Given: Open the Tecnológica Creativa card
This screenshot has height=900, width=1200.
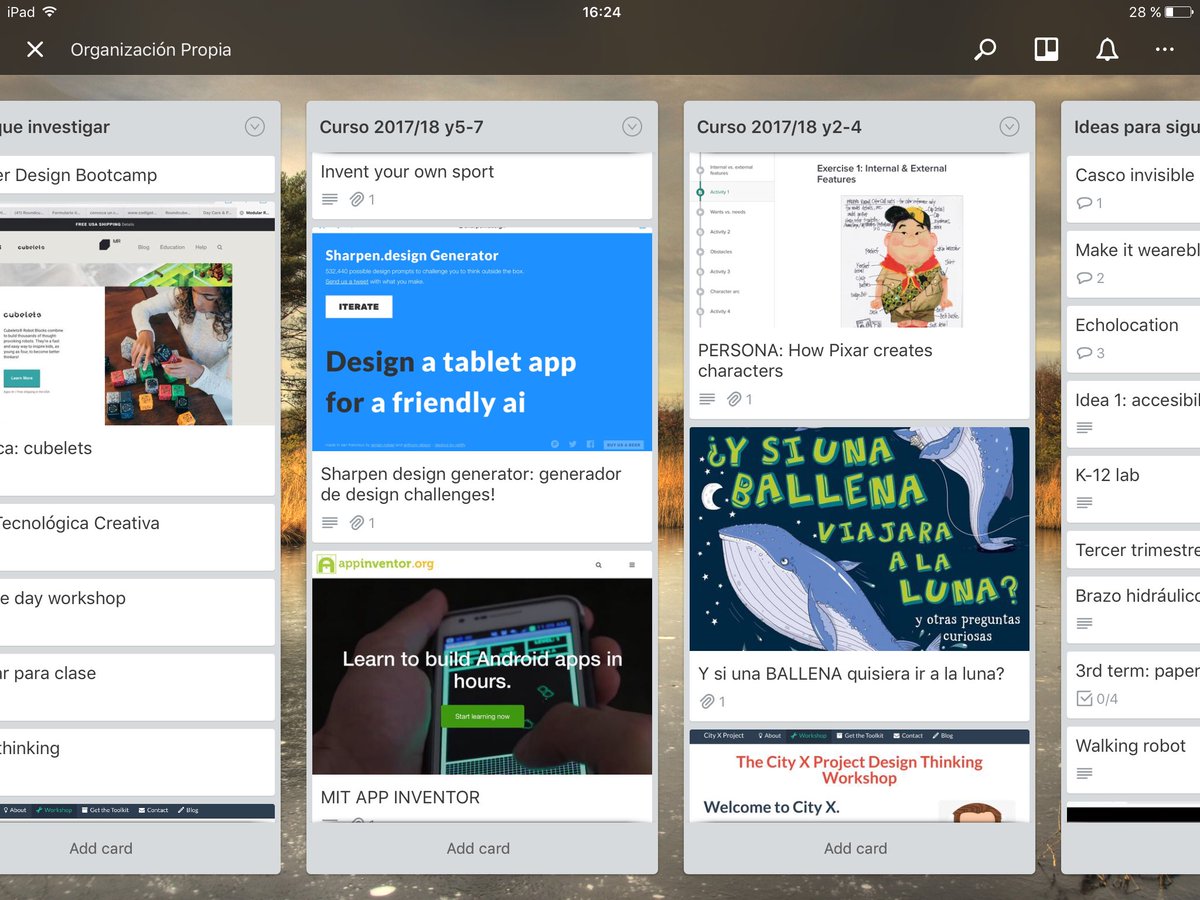Looking at the screenshot, I should (x=137, y=537).
